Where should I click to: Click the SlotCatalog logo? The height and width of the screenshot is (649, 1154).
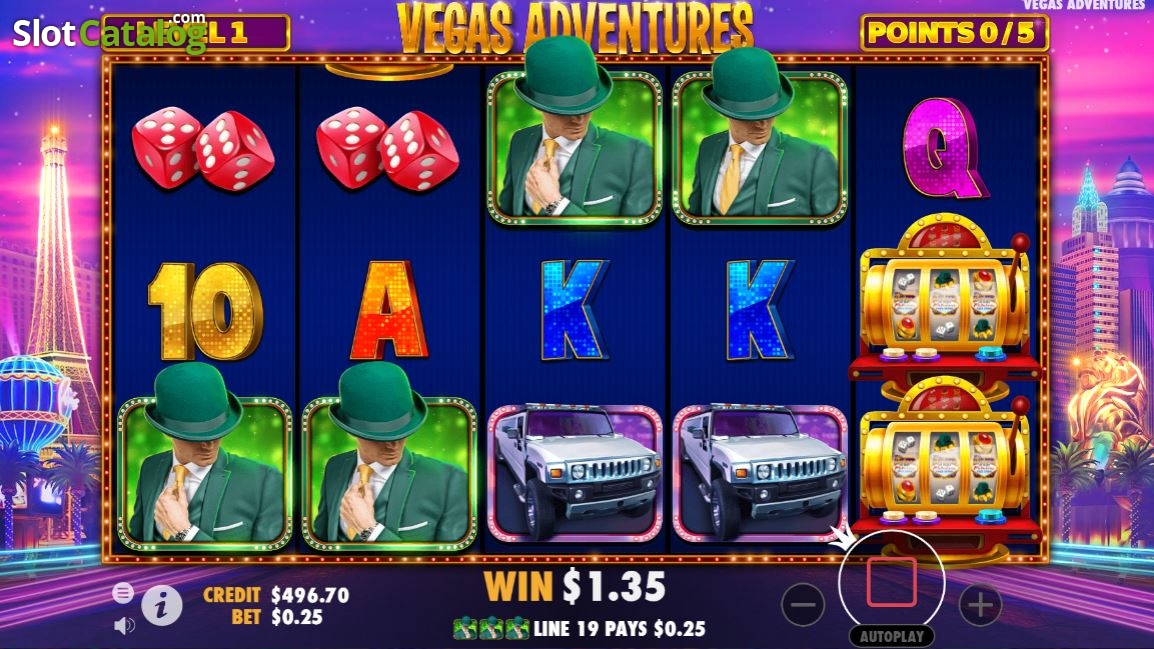pyautogui.click(x=109, y=33)
